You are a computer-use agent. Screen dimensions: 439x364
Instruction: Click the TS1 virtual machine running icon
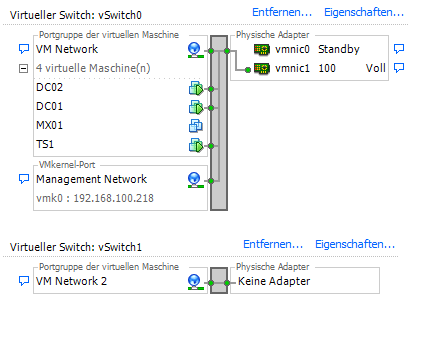196,145
